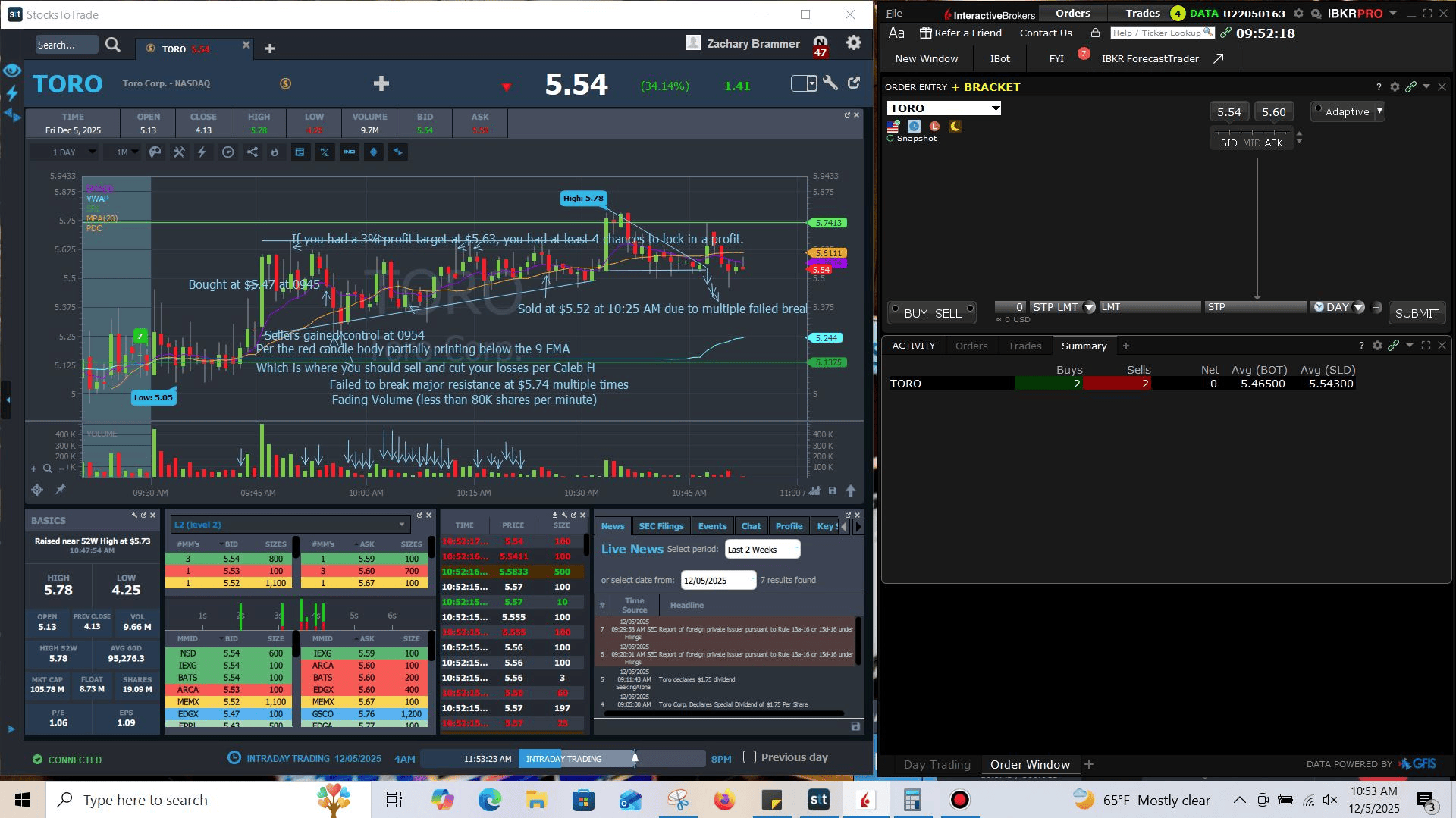The image size is (1456, 818).
Task: Click the chart crosshair icon below volume
Action: (x=36, y=490)
